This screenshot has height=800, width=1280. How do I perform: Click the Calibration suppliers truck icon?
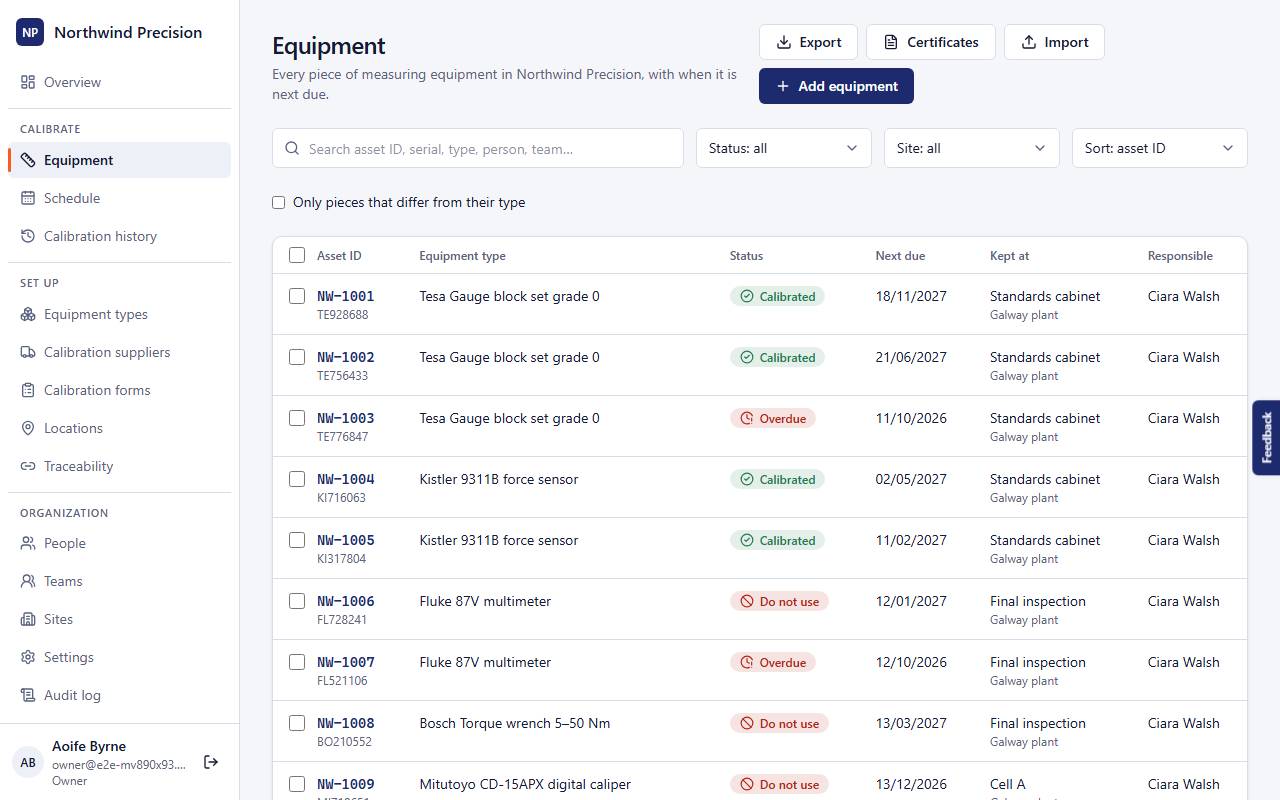tap(28, 352)
